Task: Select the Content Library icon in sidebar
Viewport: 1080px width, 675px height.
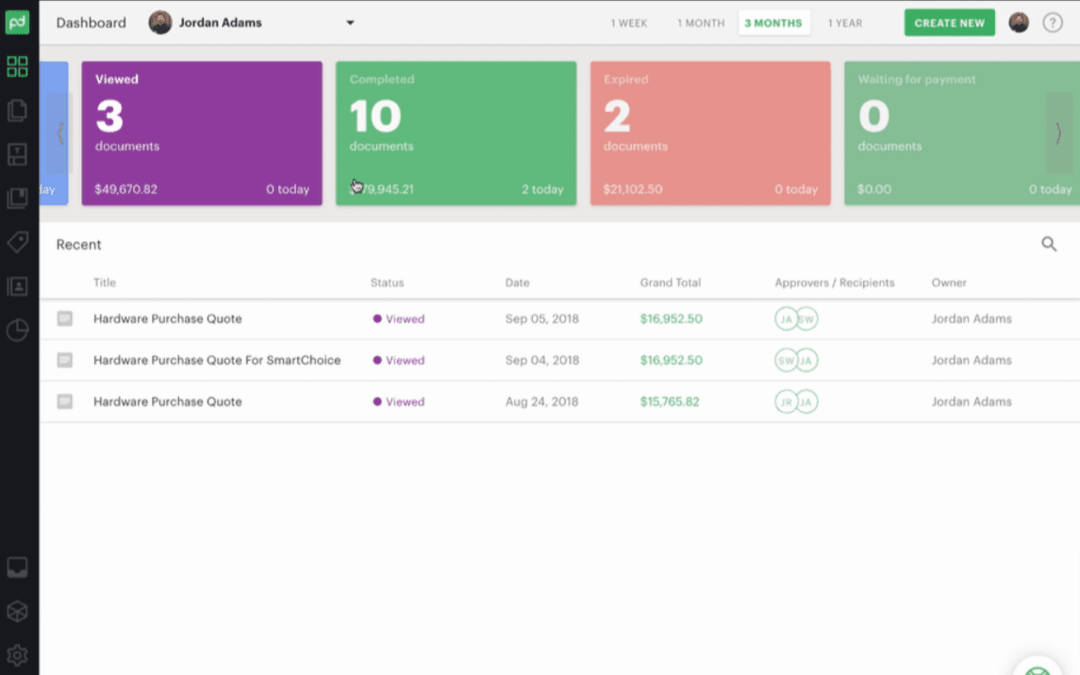Action: [17, 198]
